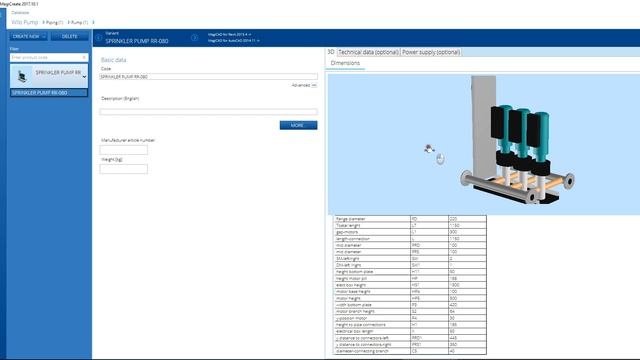Open the Create New dropdown arrow
Image resolution: width=640 pixels, height=360 pixels.
point(44,36)
